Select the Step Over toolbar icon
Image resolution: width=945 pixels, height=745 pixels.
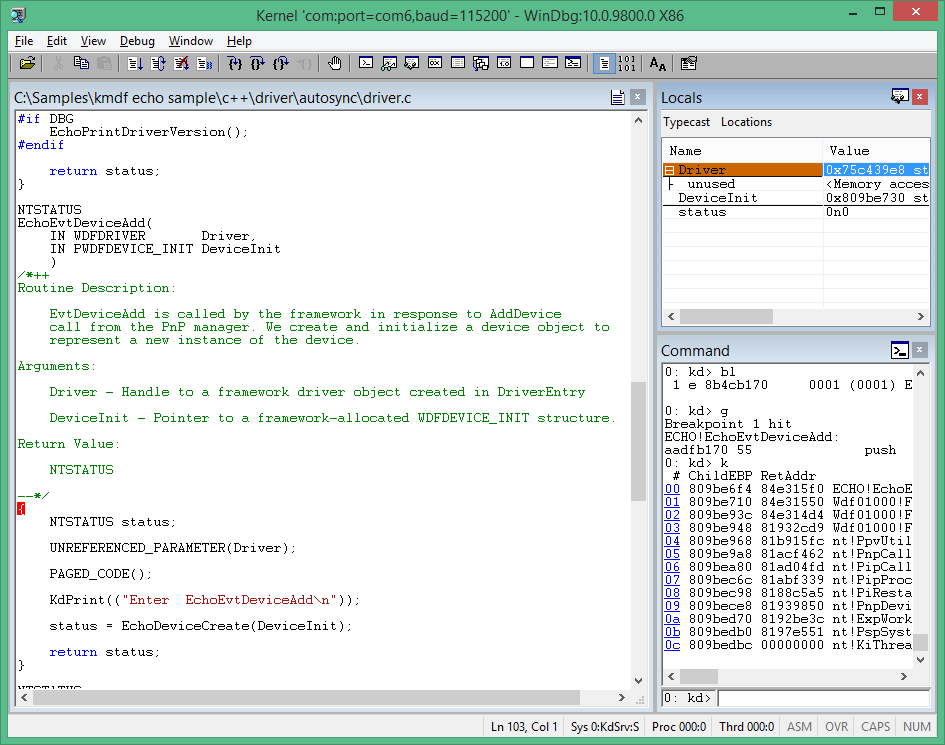pos(257,63)
